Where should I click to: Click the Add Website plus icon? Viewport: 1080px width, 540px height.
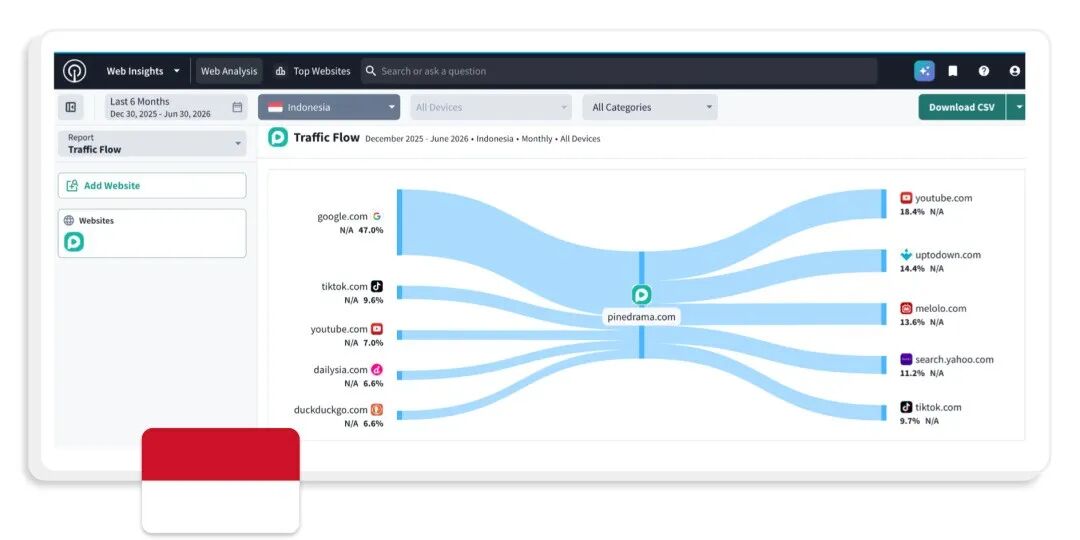72,185
